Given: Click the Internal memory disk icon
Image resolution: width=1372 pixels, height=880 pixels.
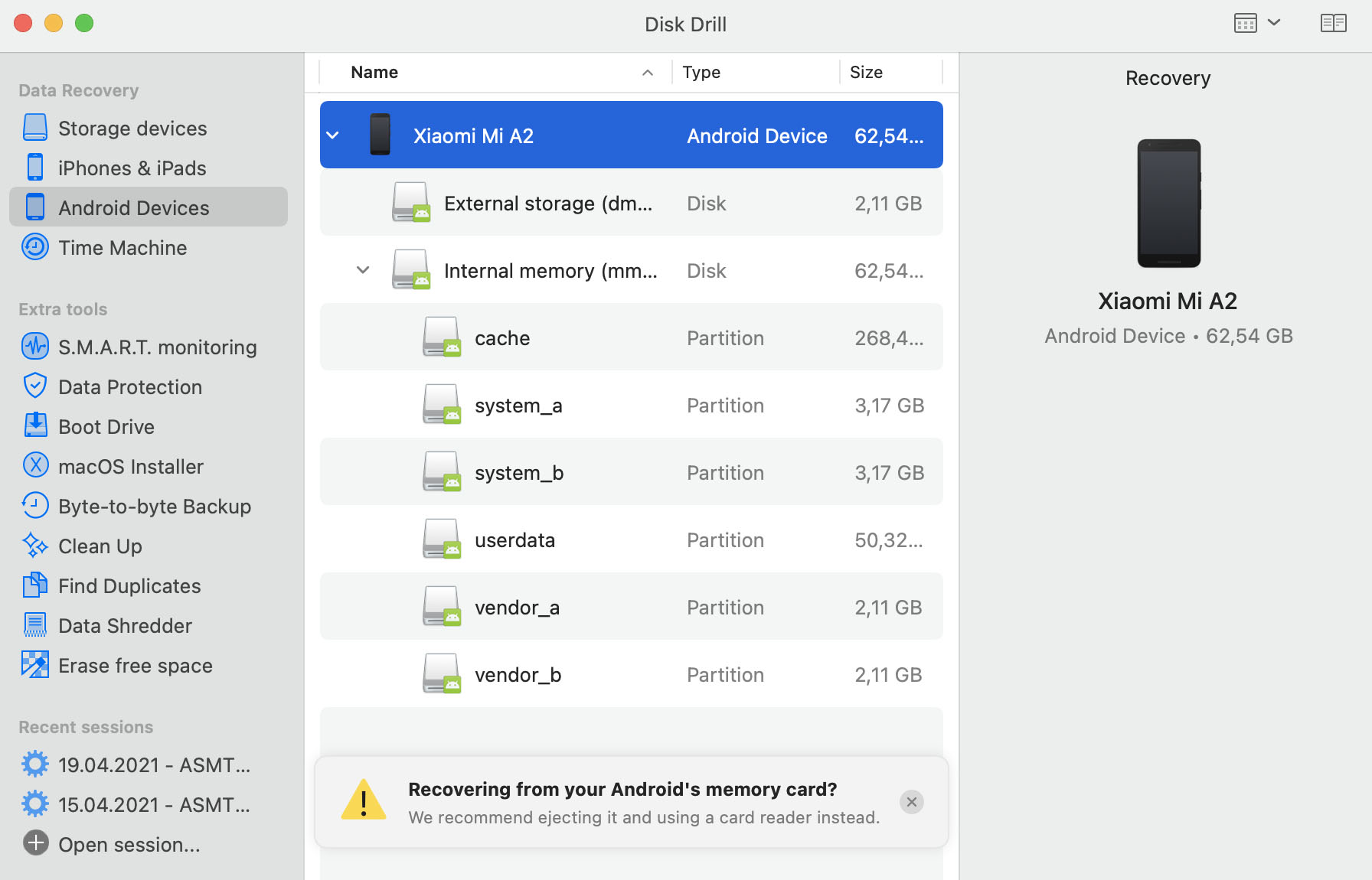Looking at the screenshot, I should [411, 269].
